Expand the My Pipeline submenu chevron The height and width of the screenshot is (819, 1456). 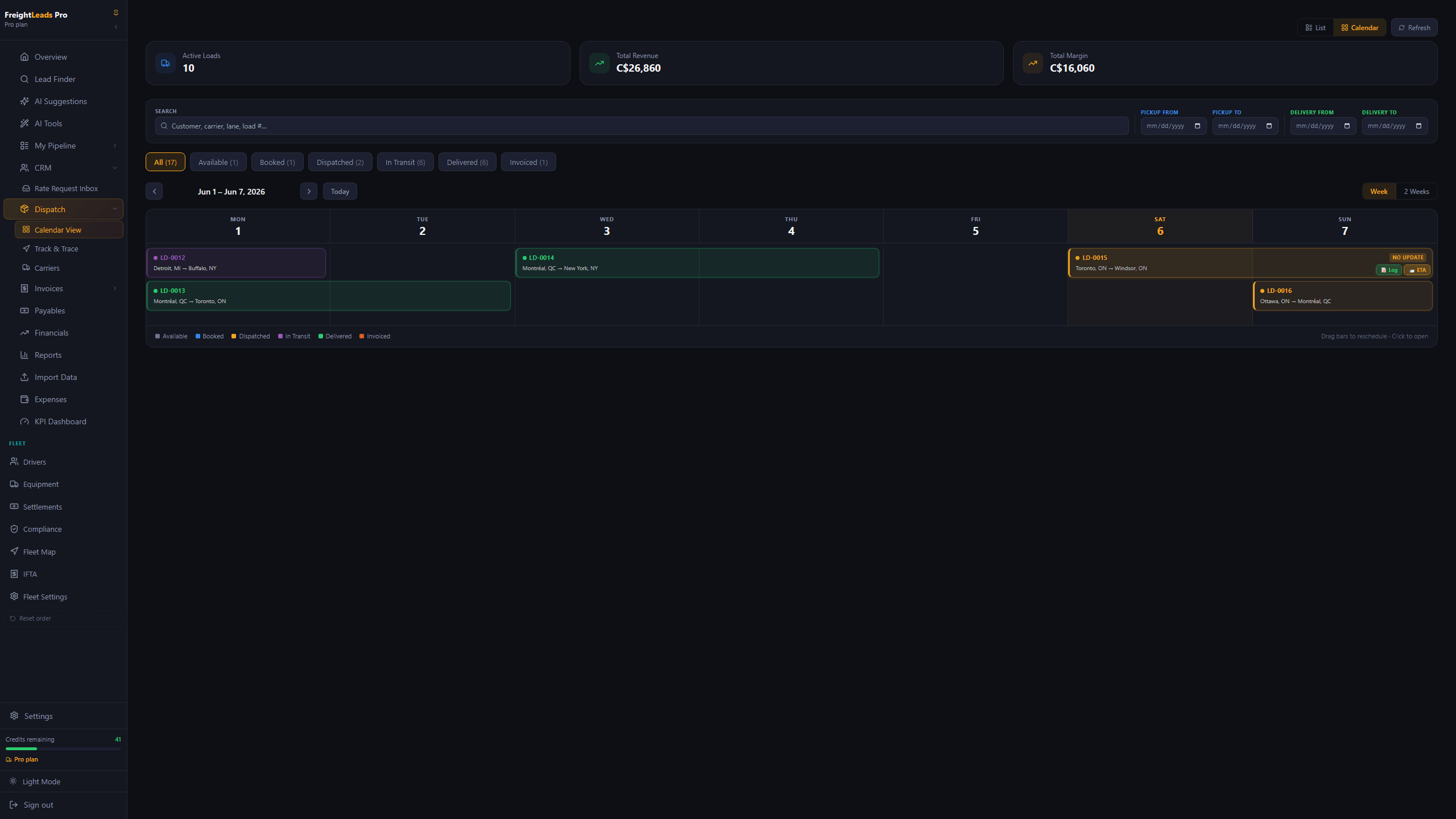[115, 146]
